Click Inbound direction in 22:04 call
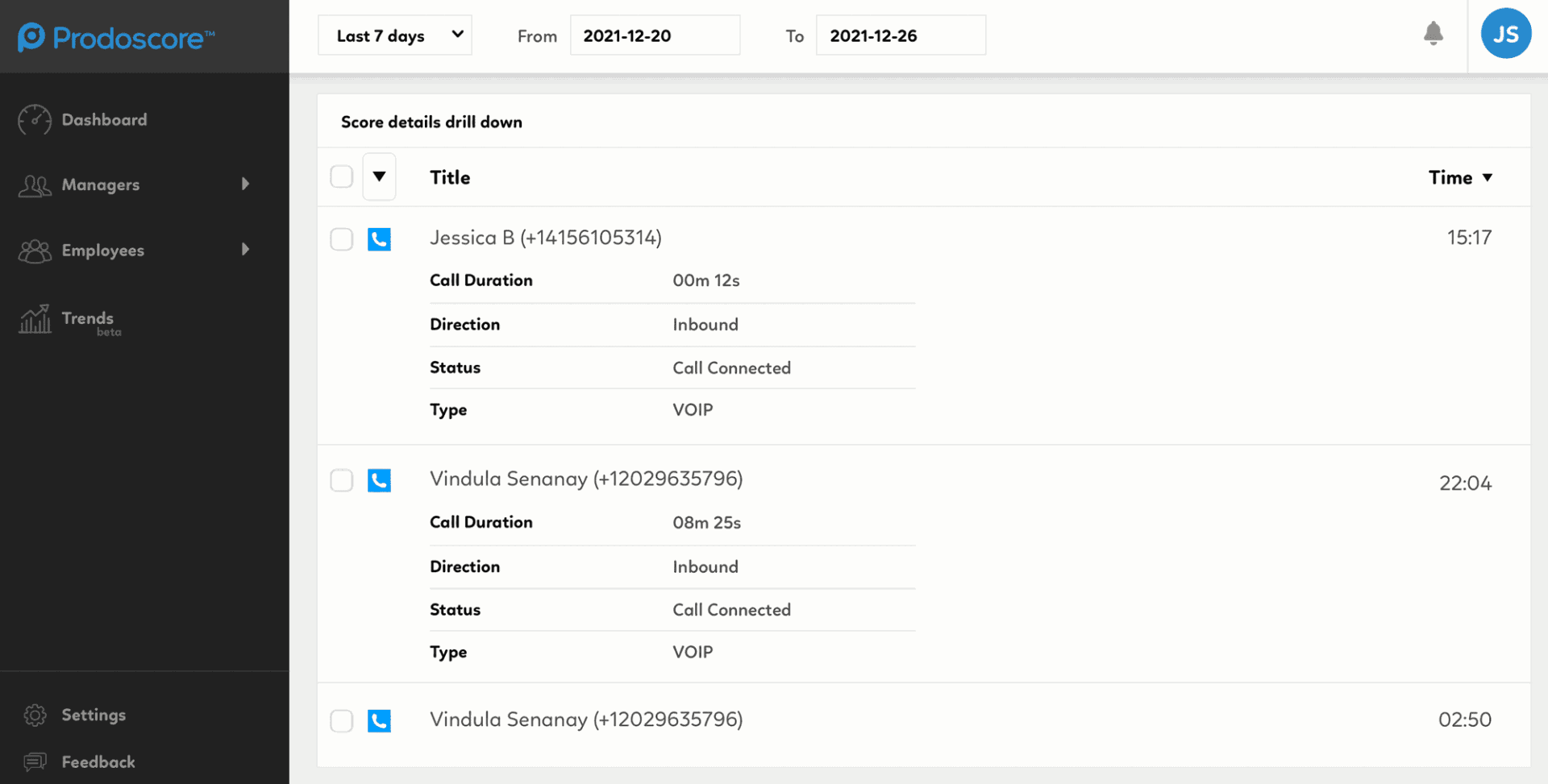The image size is (1548, 784). [x=705, y=567]
